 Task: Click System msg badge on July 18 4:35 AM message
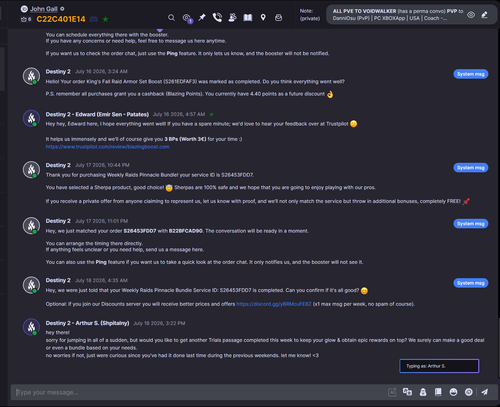point(471,283)
